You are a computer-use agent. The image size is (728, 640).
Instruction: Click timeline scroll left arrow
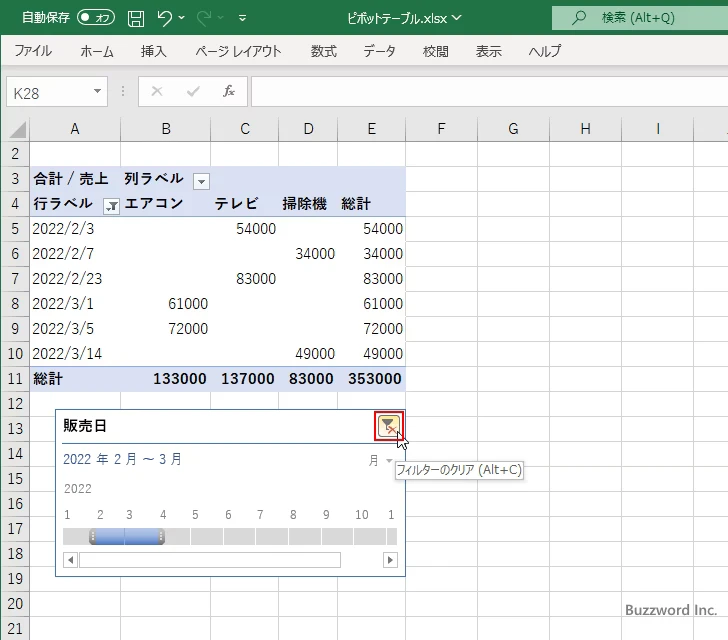(x=70, y=560)
